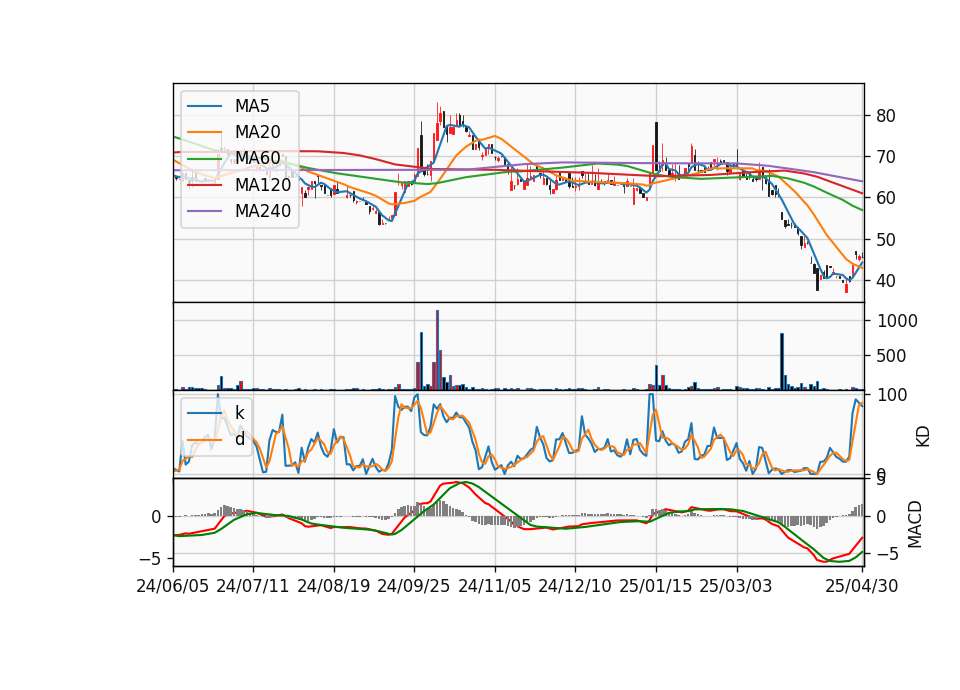Click the 24/08/19 date axis label
960x690 pixels.
point(334,586)
